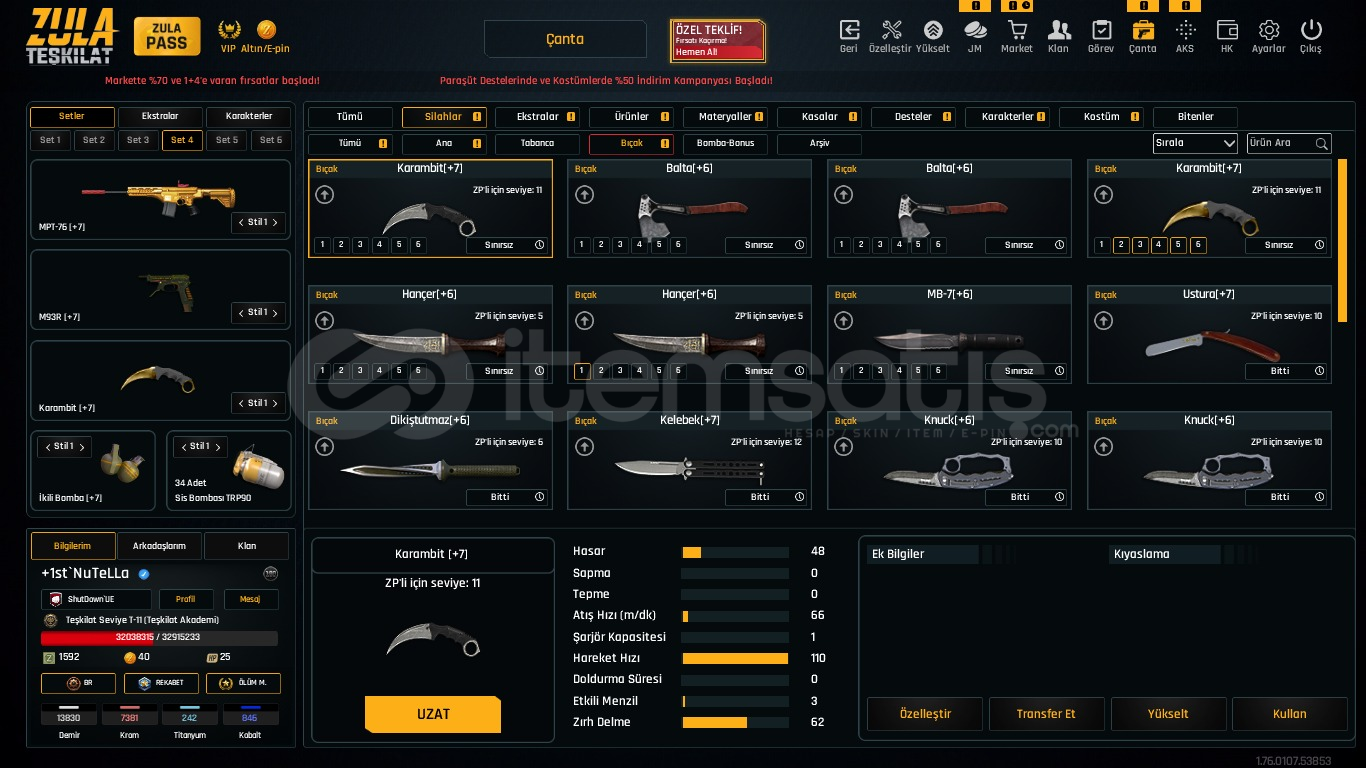Click the Profil button
The image size is (1366, 768).
tap(186, 599)
